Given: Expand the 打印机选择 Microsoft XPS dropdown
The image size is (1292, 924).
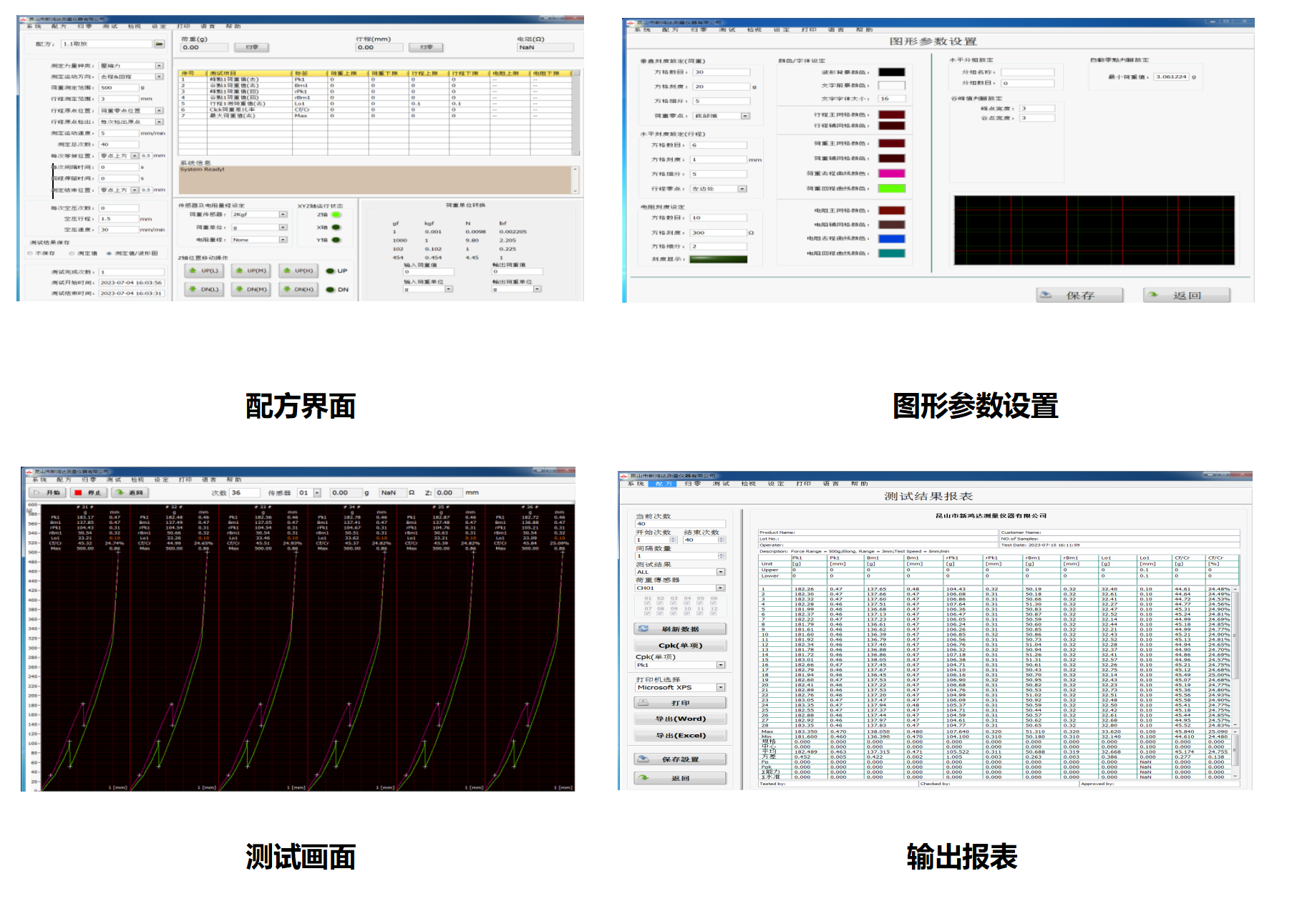Looking at the screenshot, I should click(x=720, y=687).
